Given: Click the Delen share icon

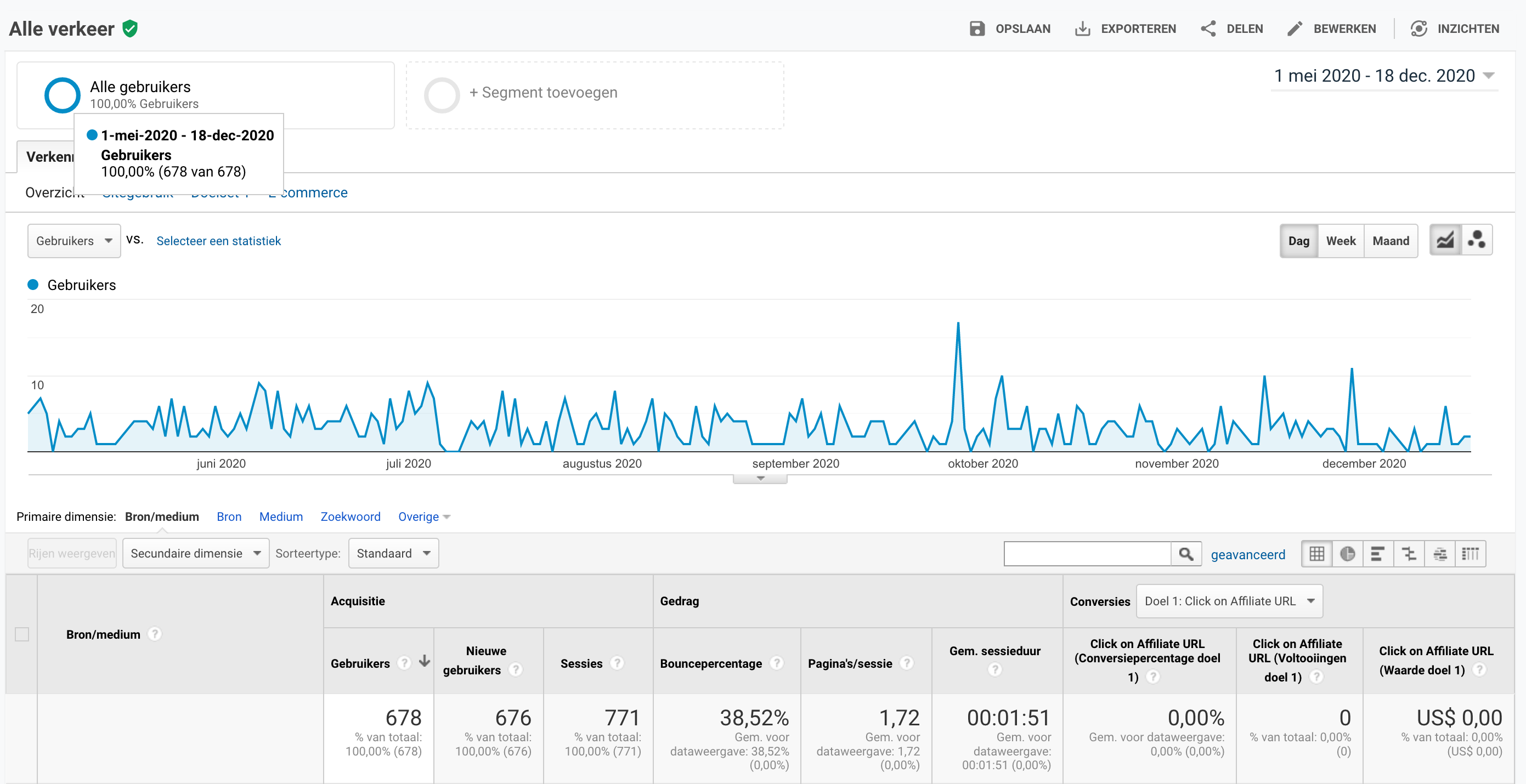Looking at the screenshot, I should 1208,29.
